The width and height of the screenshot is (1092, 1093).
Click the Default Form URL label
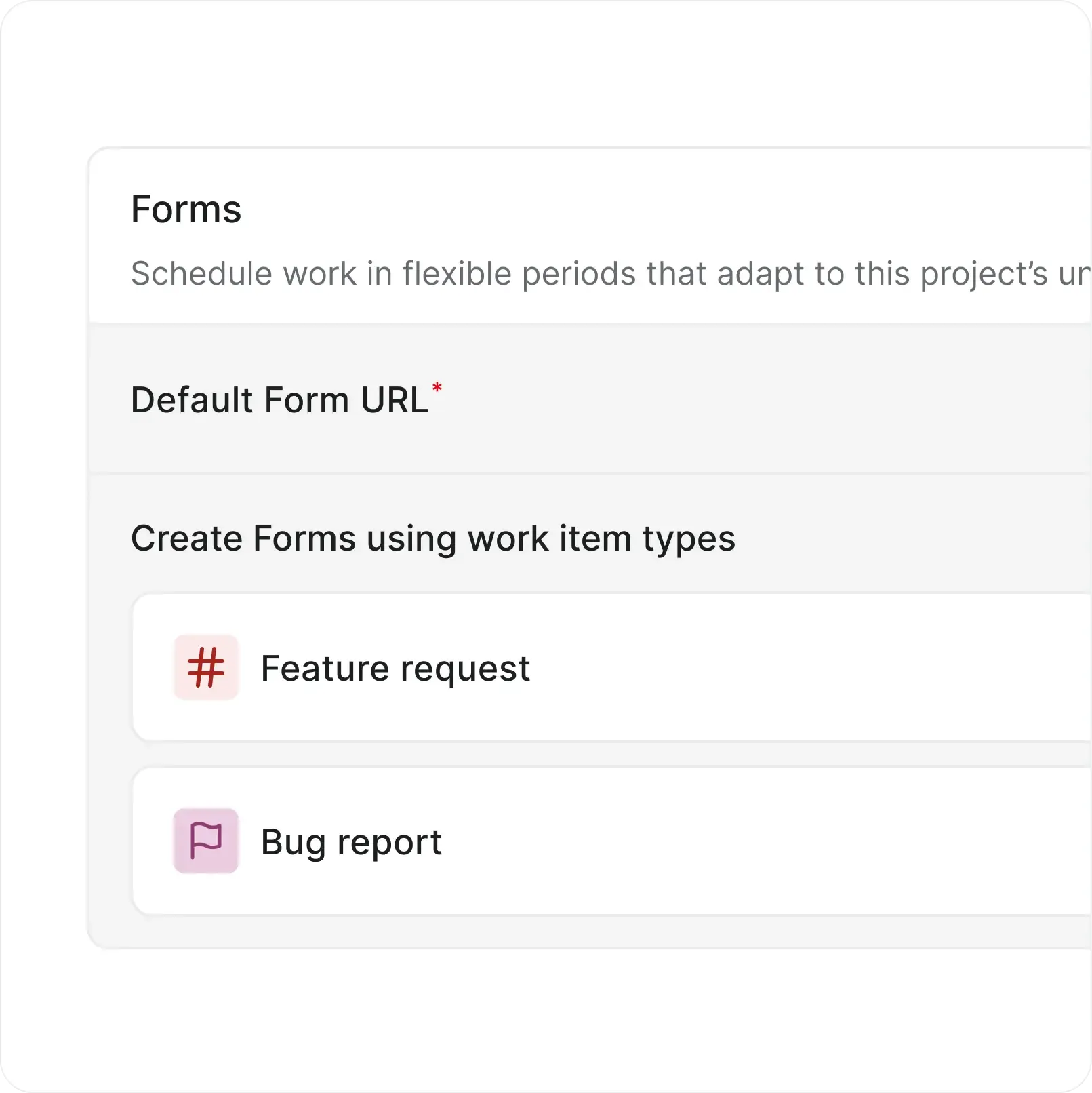279,400
